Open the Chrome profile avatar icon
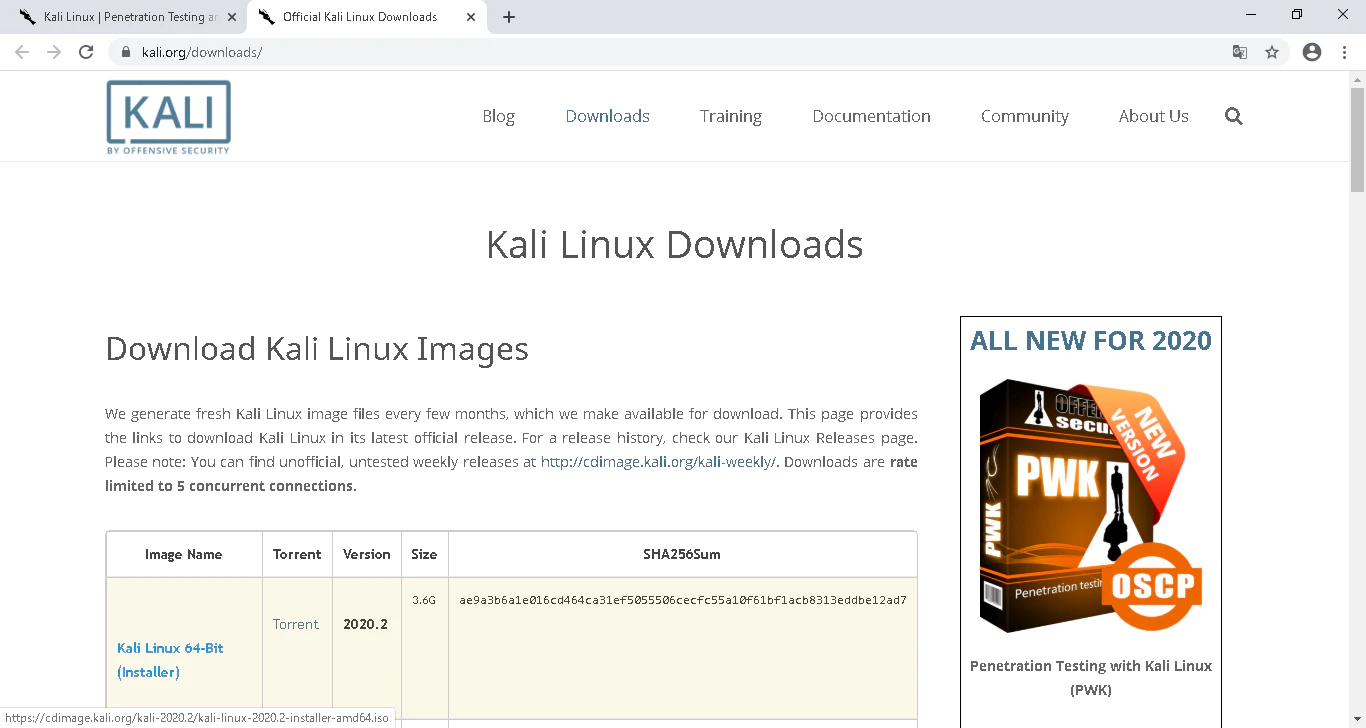Screen dimensions: 1366x728 click(1312, 52)
